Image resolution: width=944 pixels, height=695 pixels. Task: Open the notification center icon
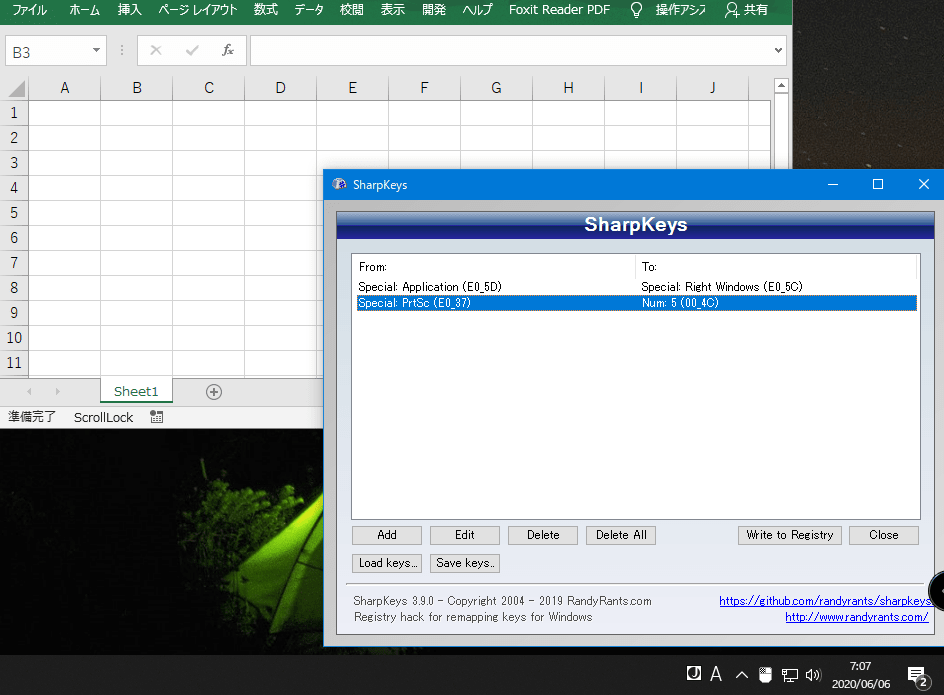(916, 675)
